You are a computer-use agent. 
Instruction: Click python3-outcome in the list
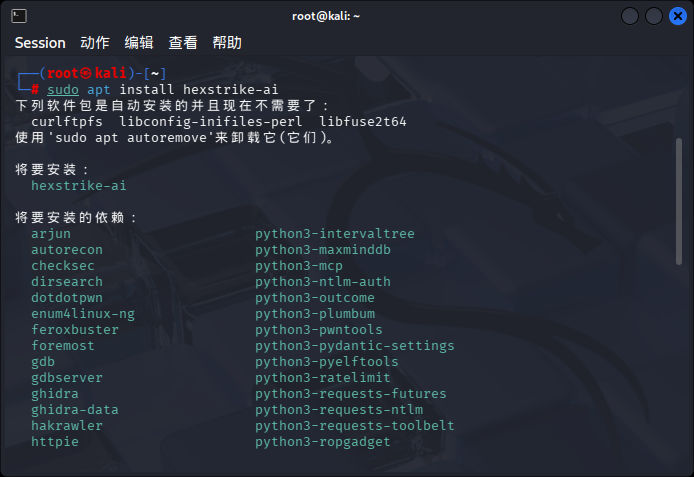315,298
